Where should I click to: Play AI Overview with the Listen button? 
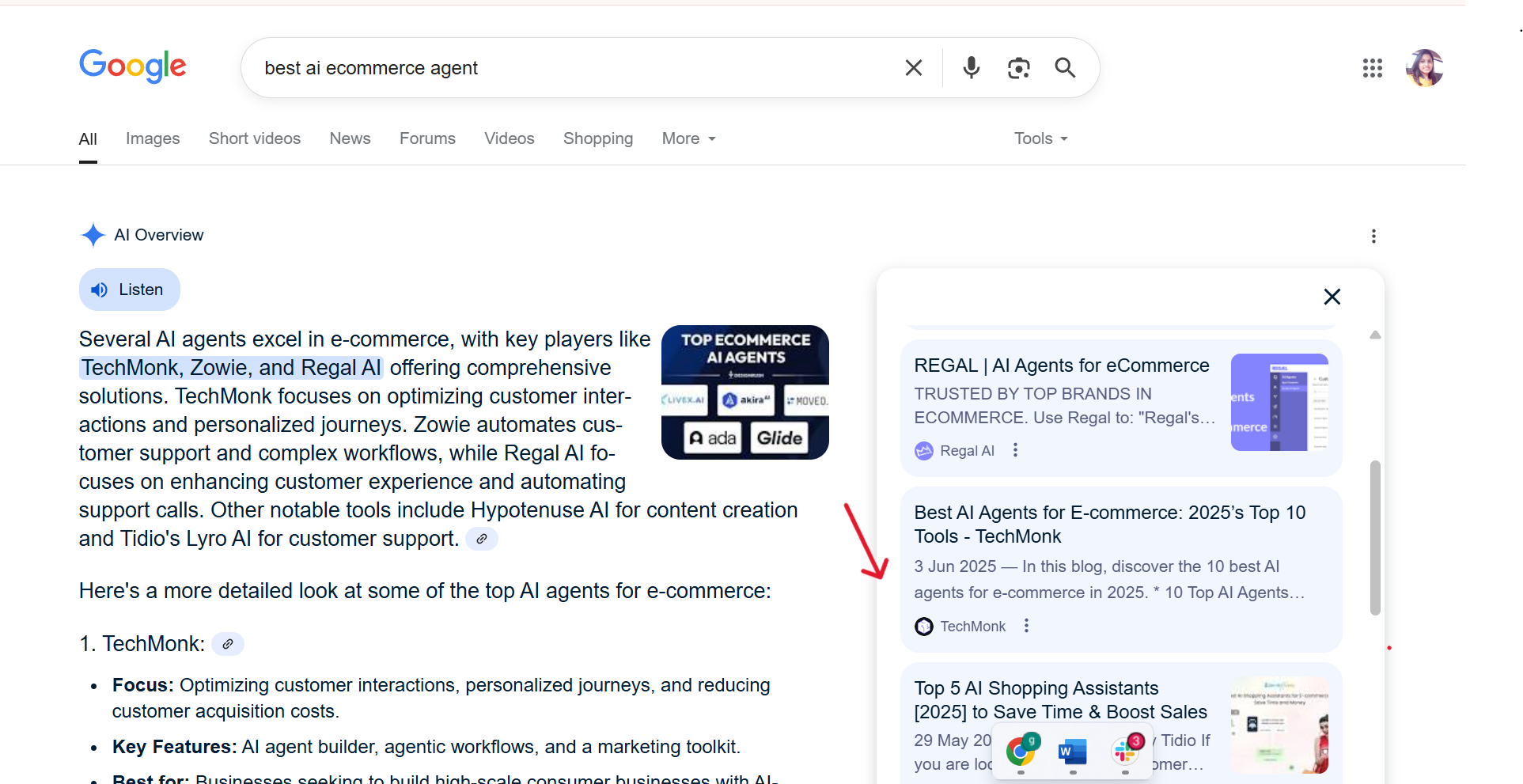(x=130, y=290)
